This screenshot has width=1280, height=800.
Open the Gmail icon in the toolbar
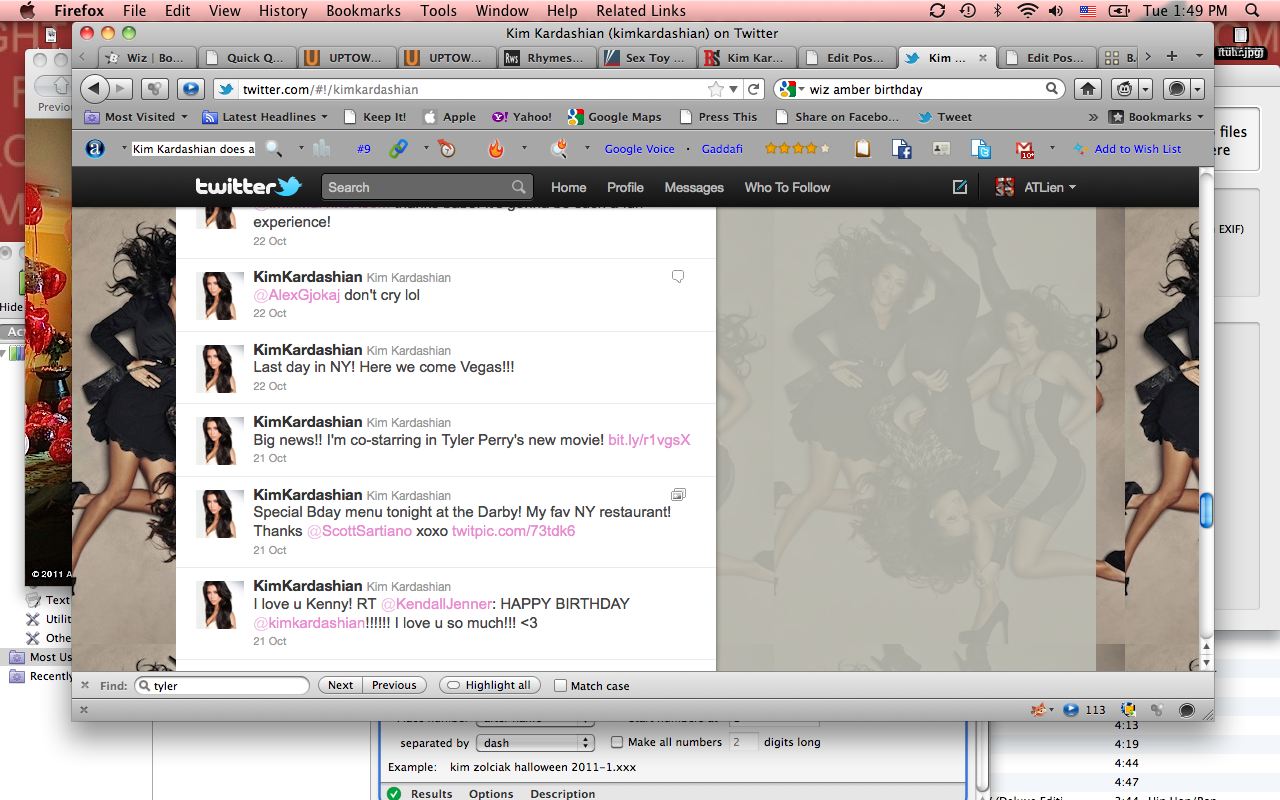pos(1024,149)
